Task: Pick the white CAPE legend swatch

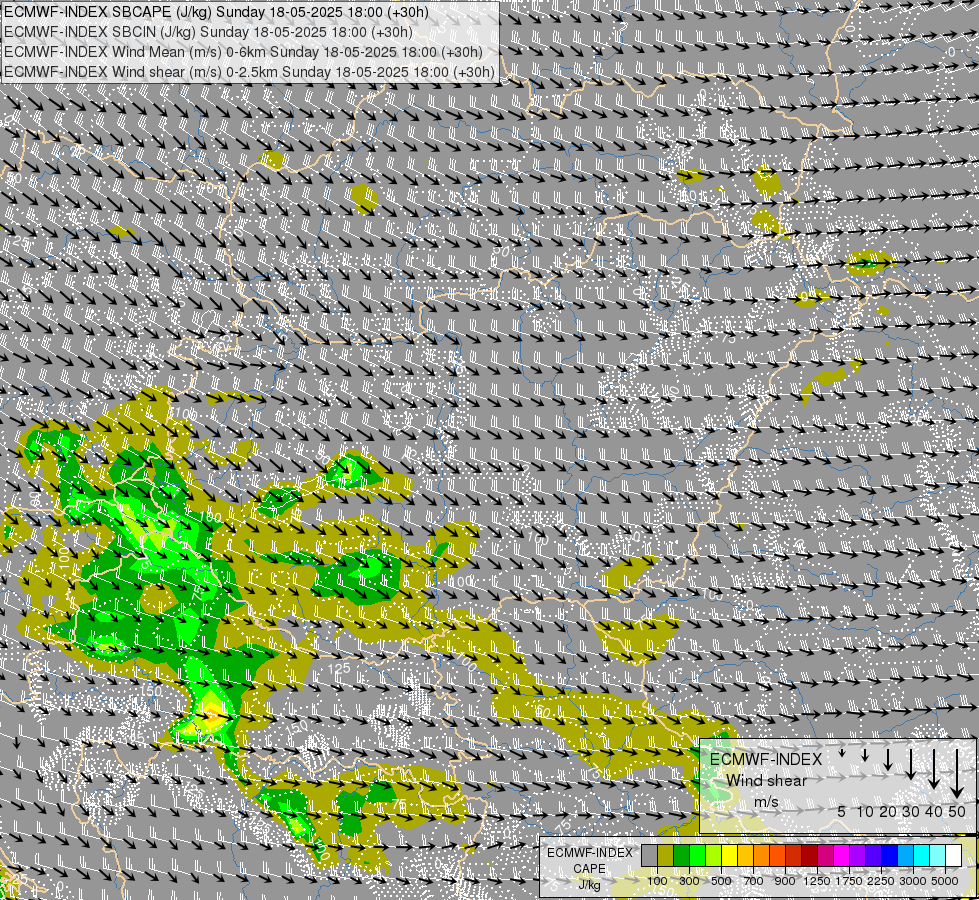Action: coord(954,856)
